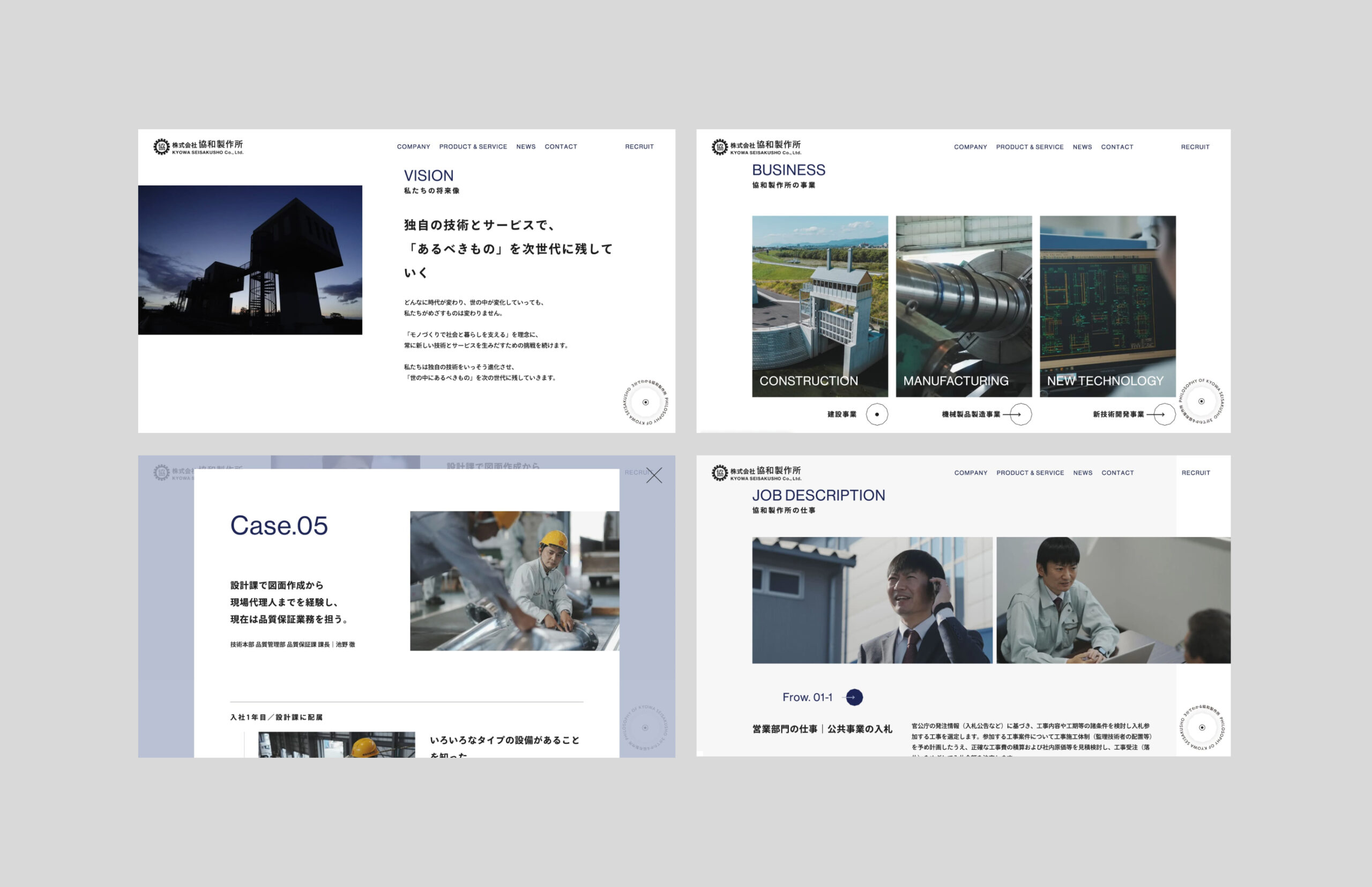1372x887 pixels.
Task: Click circular philosophy badge on JOB DESCRIPTION page
Action: 1202,727
